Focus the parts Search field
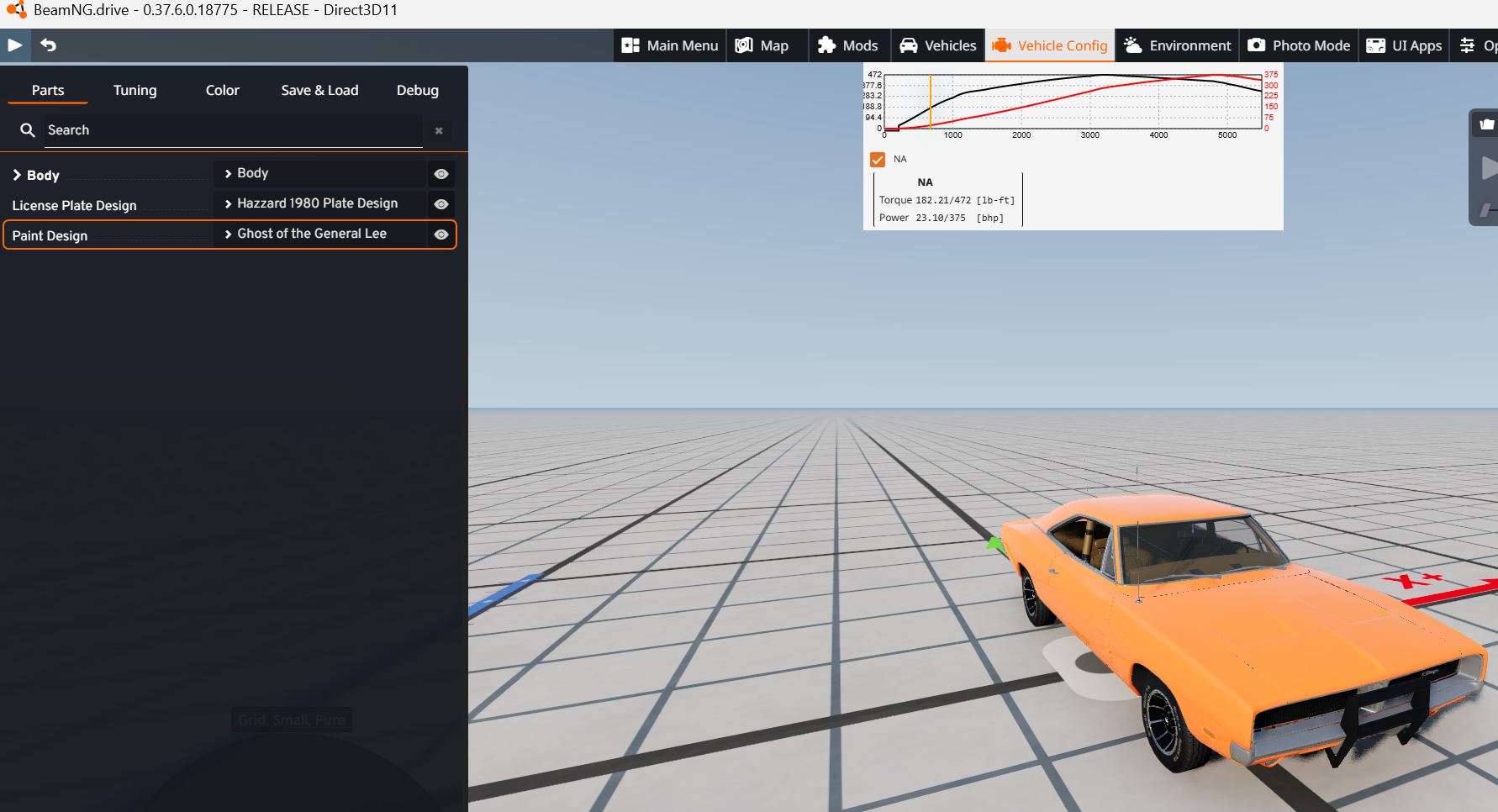The width and height of the screenshot is (1498, 812). tap(234, 130)
